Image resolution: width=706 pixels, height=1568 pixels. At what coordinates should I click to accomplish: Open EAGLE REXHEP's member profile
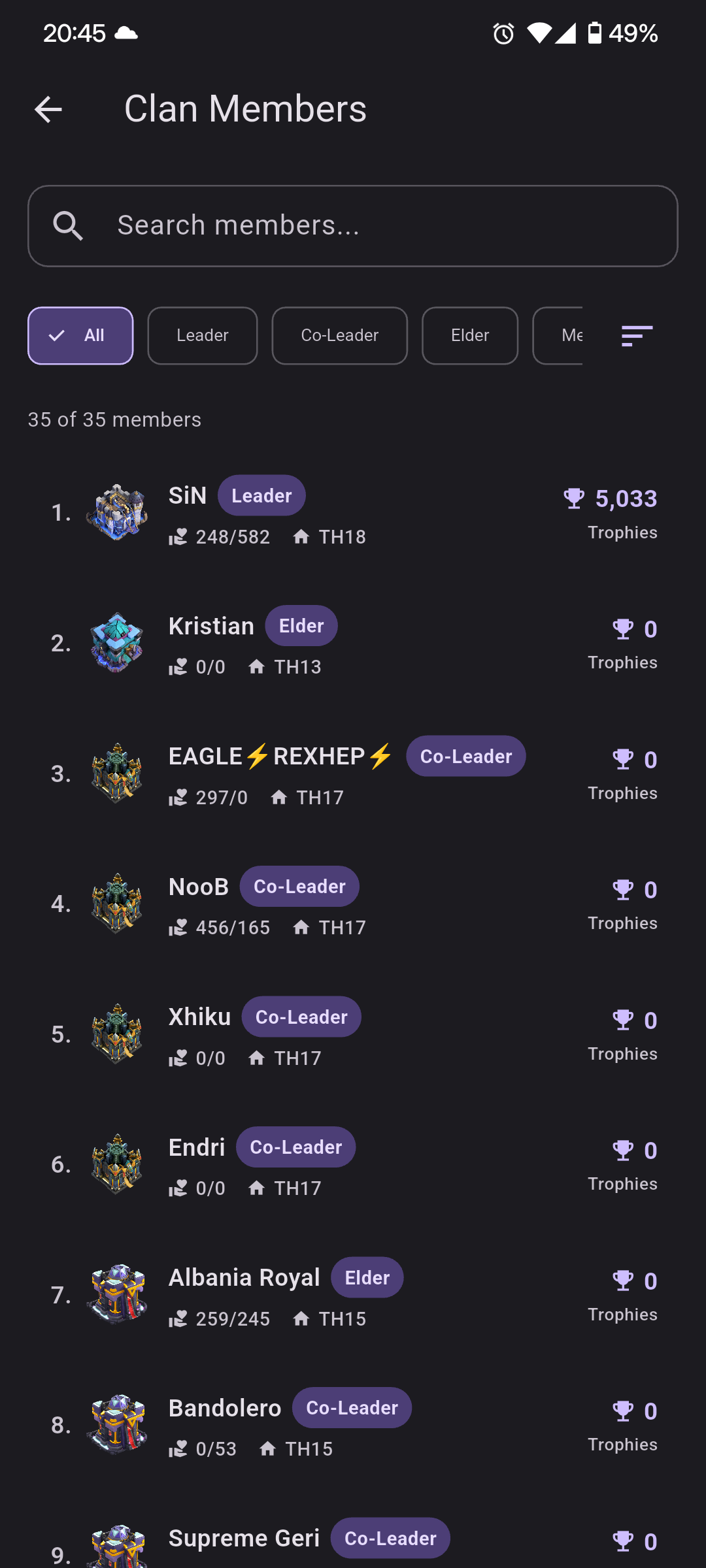click(353, 774)
